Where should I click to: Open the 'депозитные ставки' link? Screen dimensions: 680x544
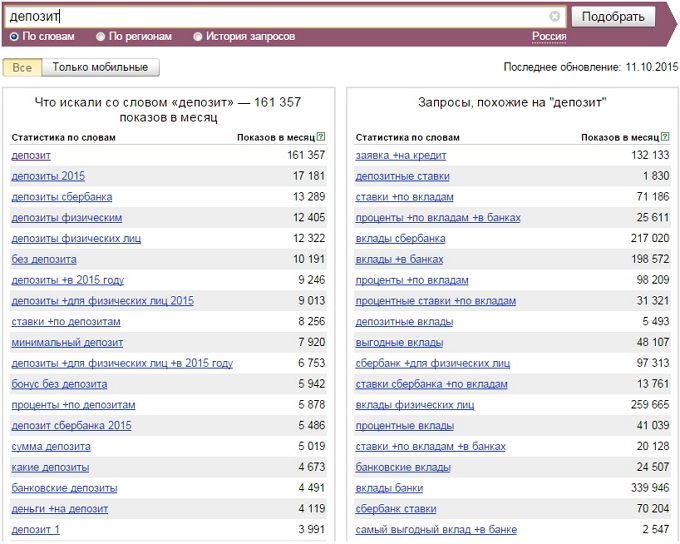pyautogui.click(x=402, y=176)
